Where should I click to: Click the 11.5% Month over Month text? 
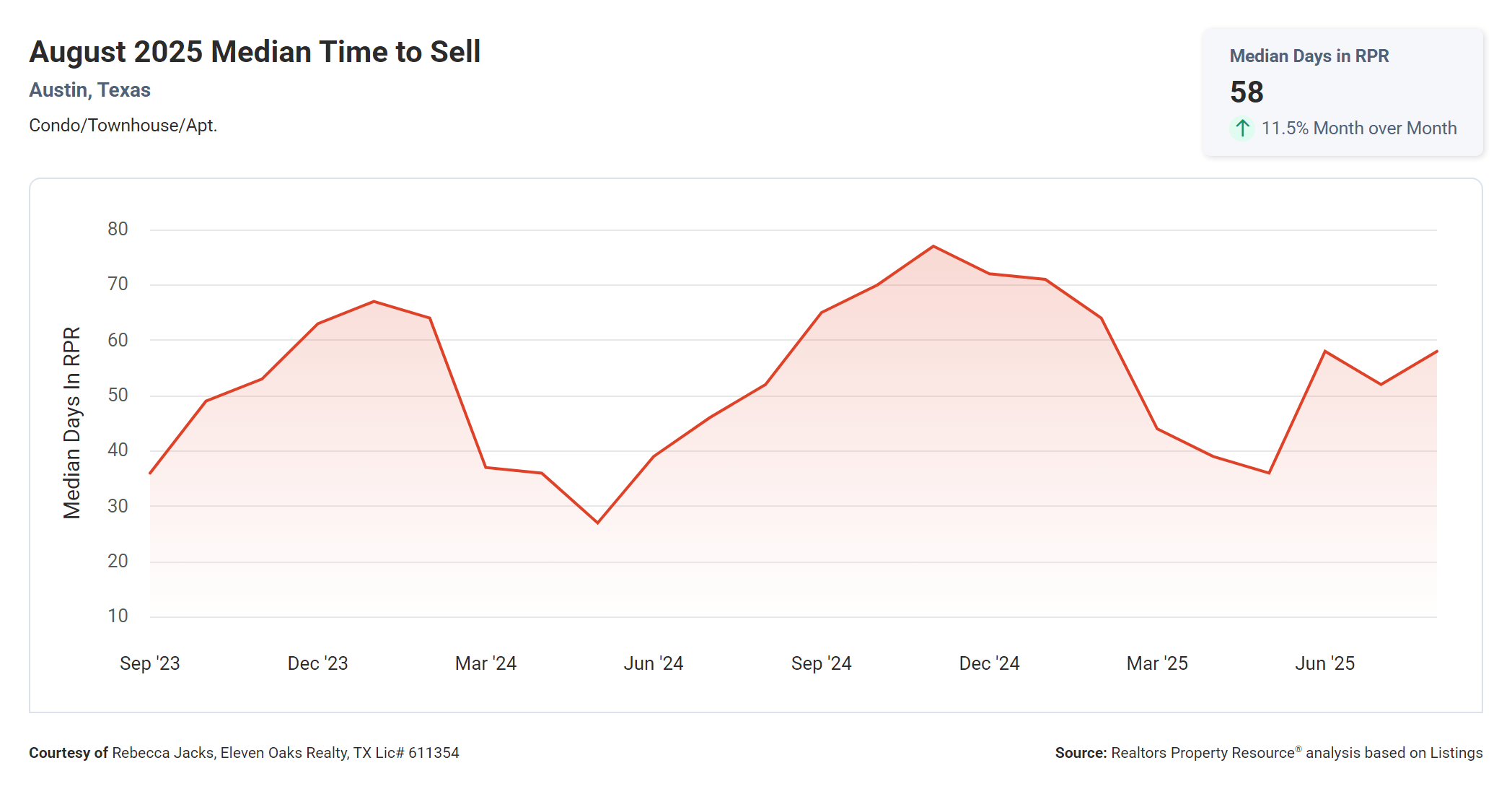pyautogui.click(x=1358, y=128)
